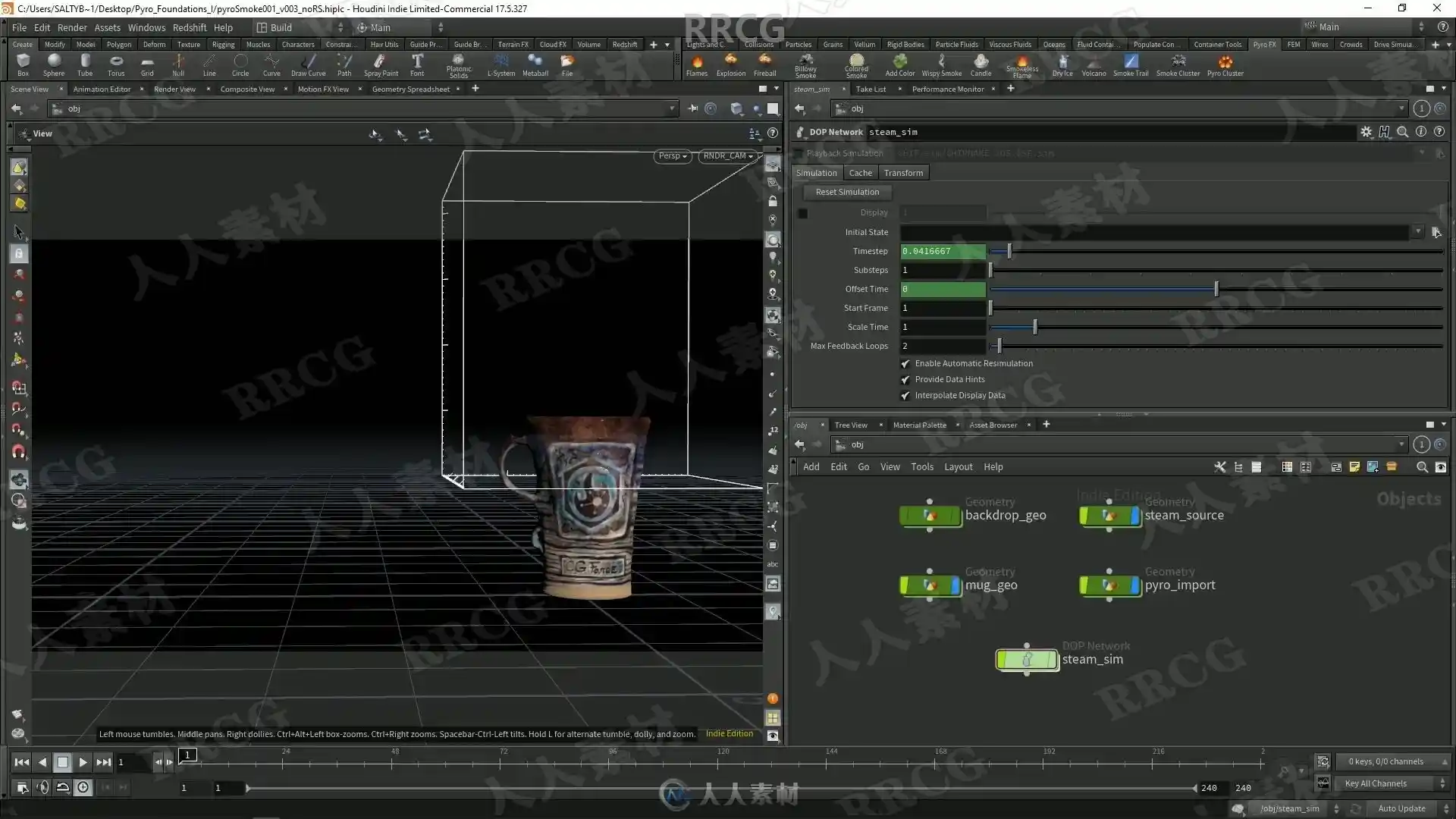This screenshot has height=819, width=1456.
Task: Create a Billowy Smoke effect
Action: [x=805, y=65]
